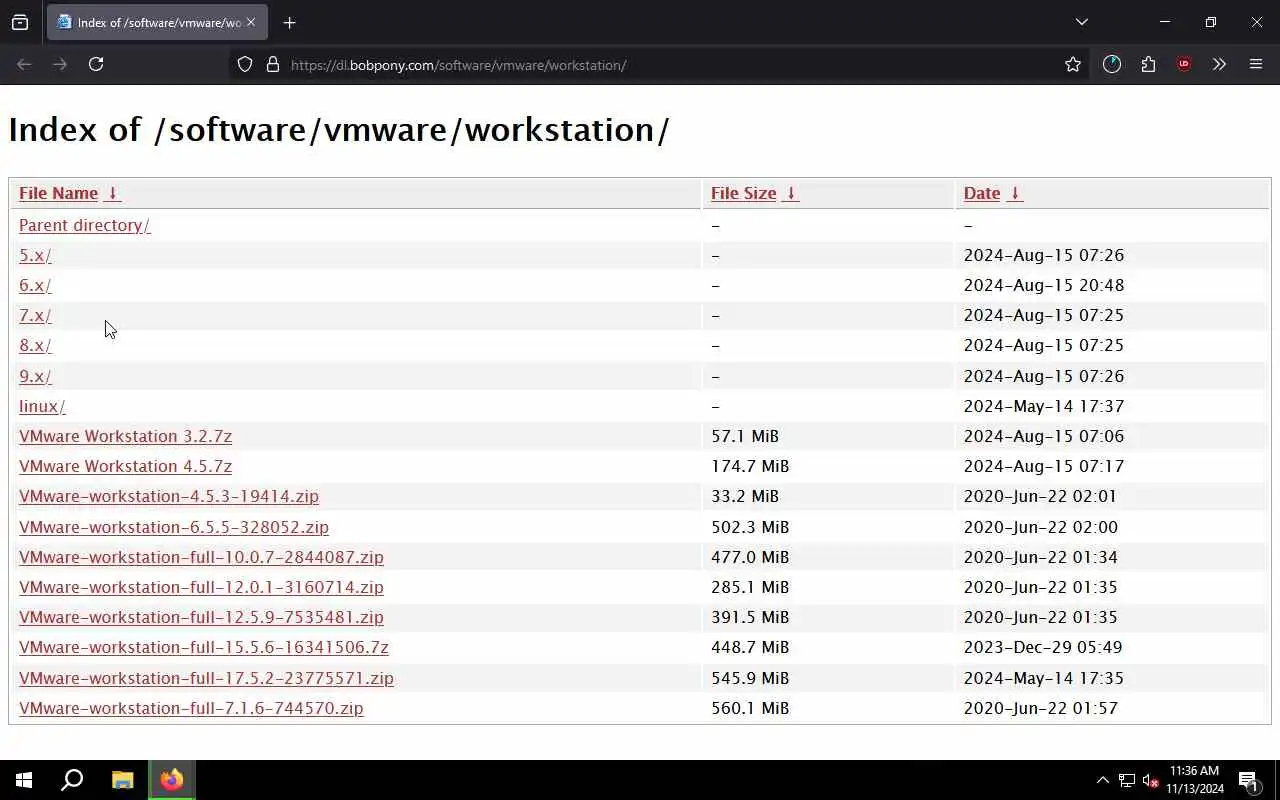Close the Index of /software/vmware tab
Screen dimensions: 1280x800
click(x=250, y=22)
